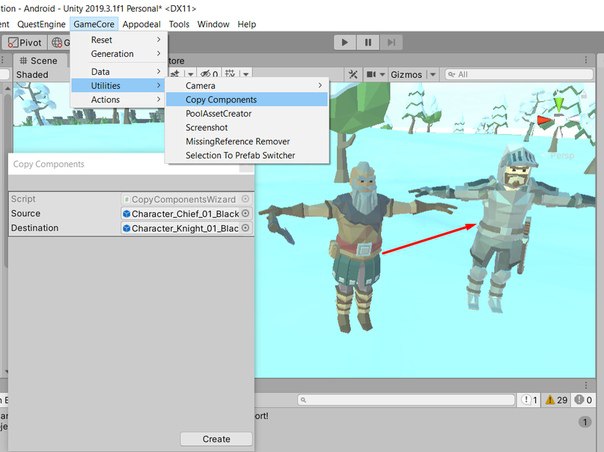
Task: Open the scene panel options menu
Action: point(586,60)
